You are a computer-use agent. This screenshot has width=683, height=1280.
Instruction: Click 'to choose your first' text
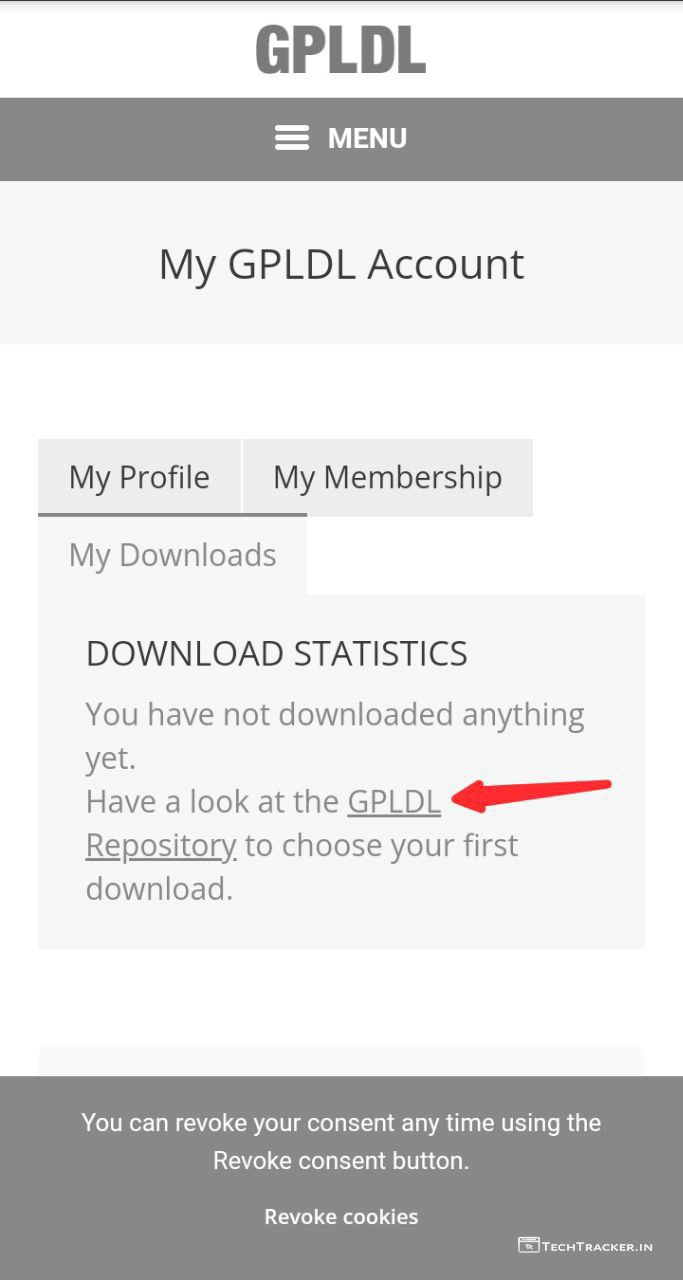[381, 845]
